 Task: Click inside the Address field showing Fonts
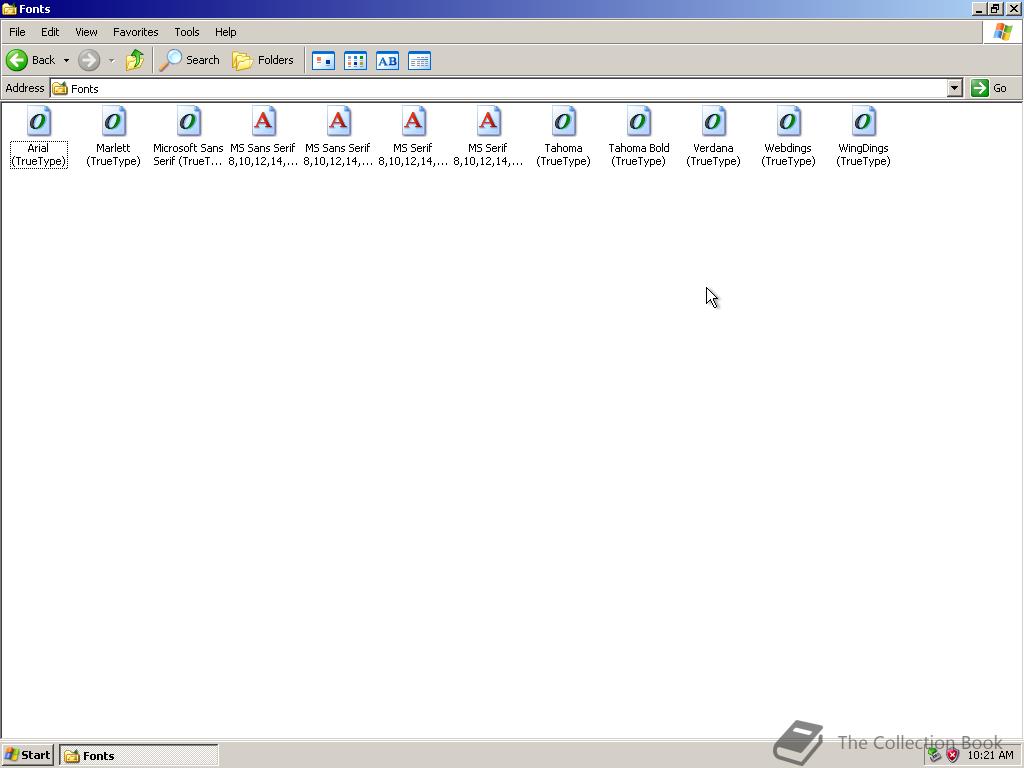pyautogui.click(x=499, y=88)
